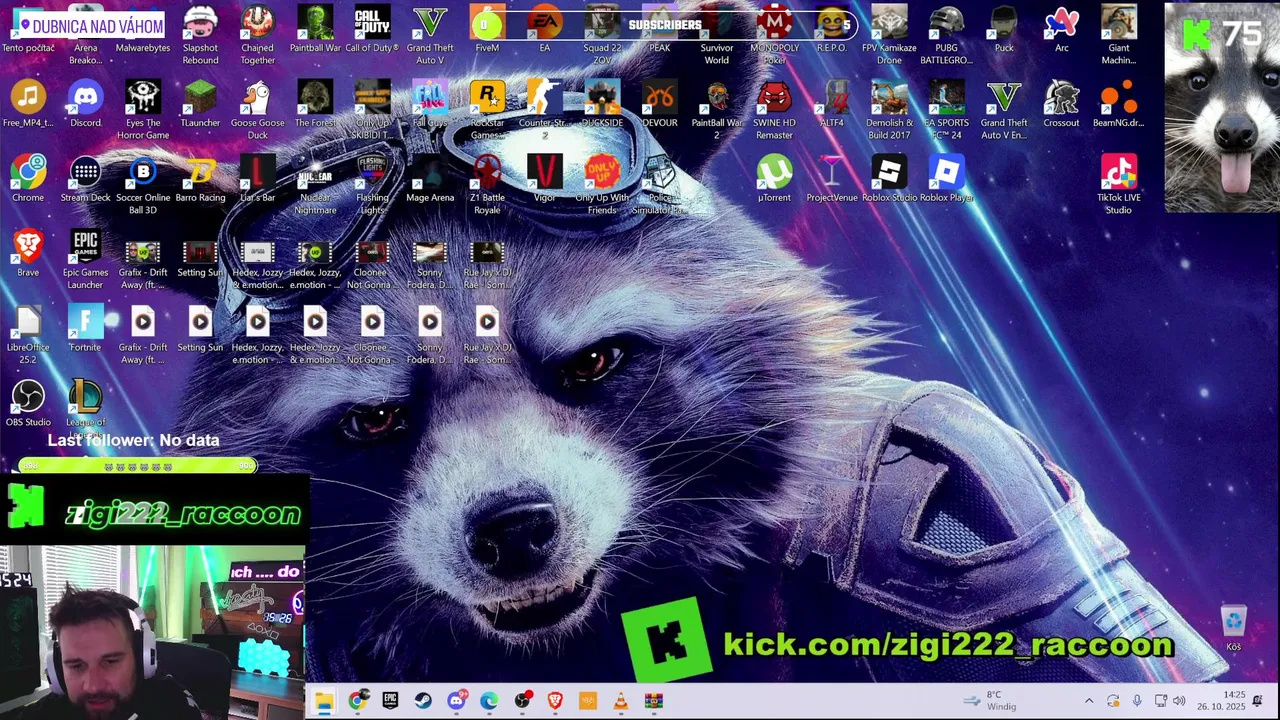Toggle the microphone icon in the system tray
The image size is (1280, 720).
pos(1137,701)
